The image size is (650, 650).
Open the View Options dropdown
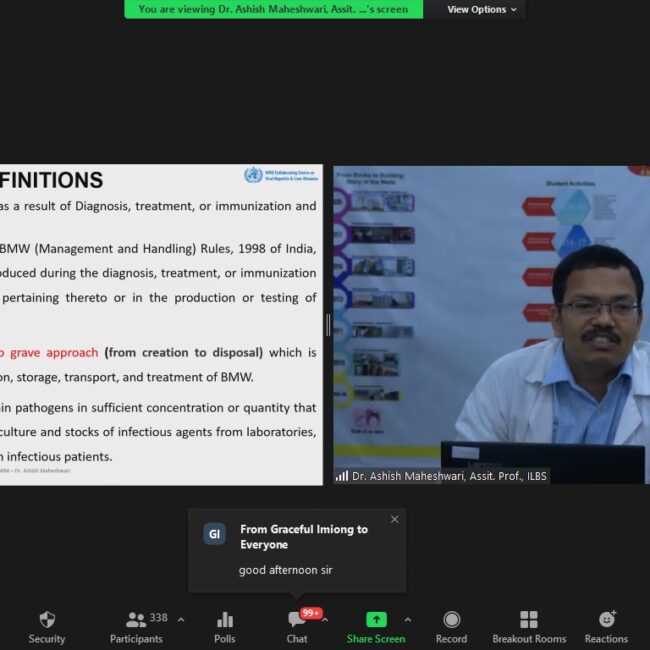[x=482, y=9]
